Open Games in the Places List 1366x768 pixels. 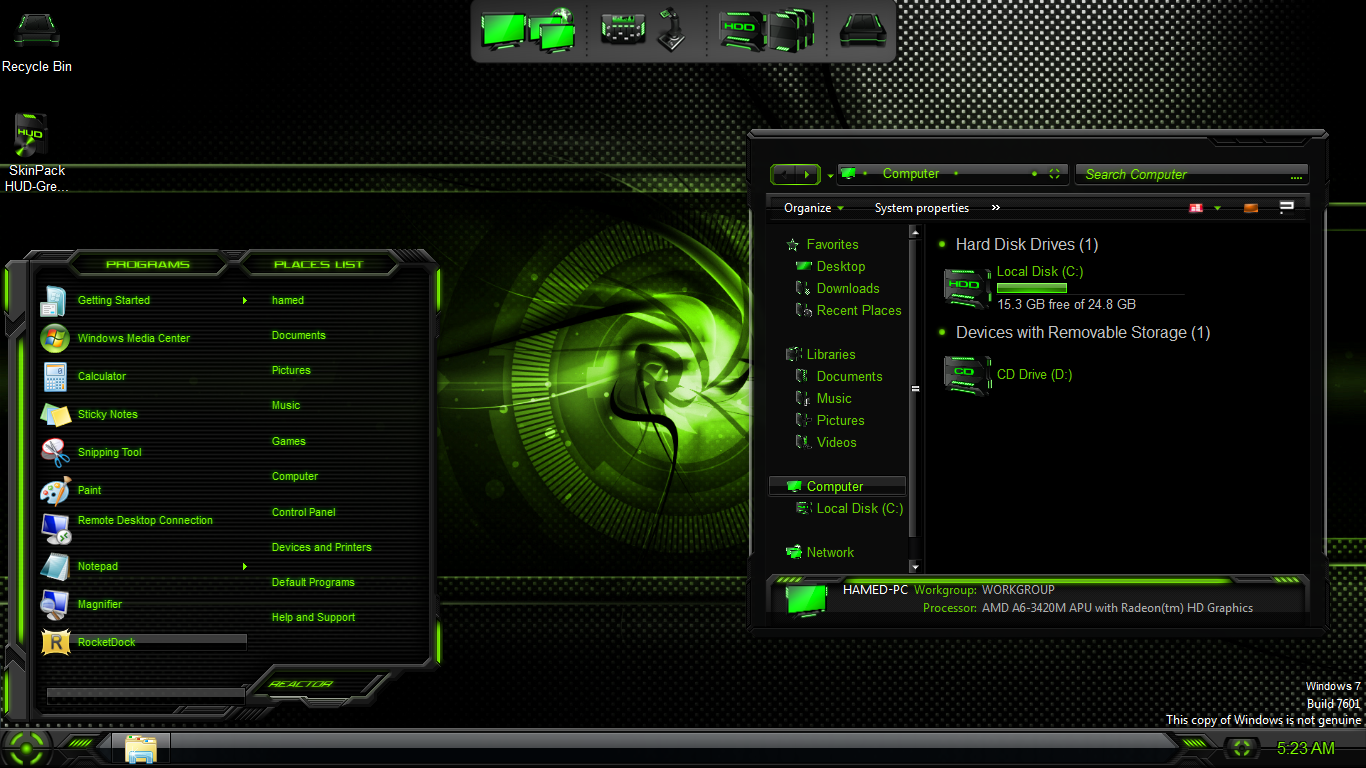coord(289,441)
